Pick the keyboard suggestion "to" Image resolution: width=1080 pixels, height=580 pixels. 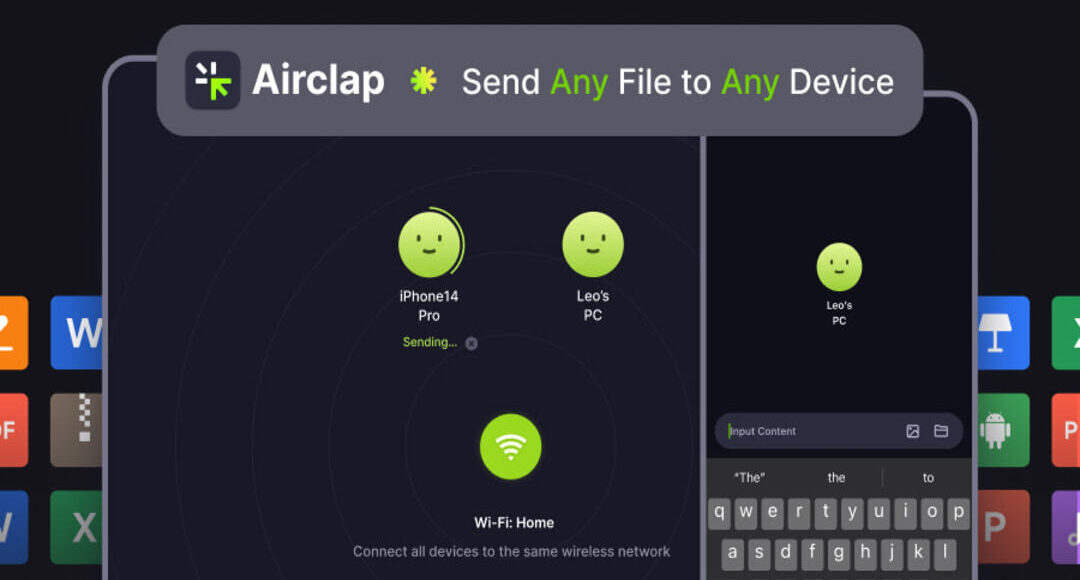[x=928, y=478]
